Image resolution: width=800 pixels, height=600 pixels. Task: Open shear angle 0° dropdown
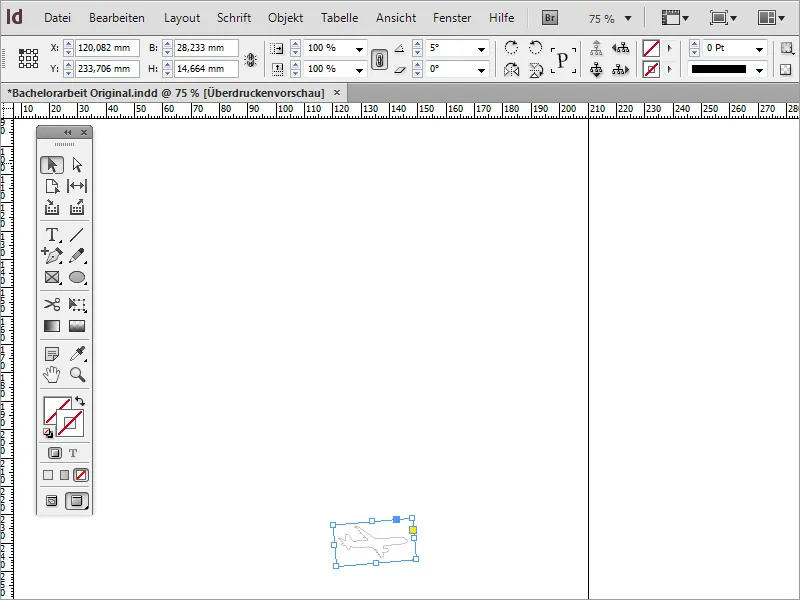point(481,70)
